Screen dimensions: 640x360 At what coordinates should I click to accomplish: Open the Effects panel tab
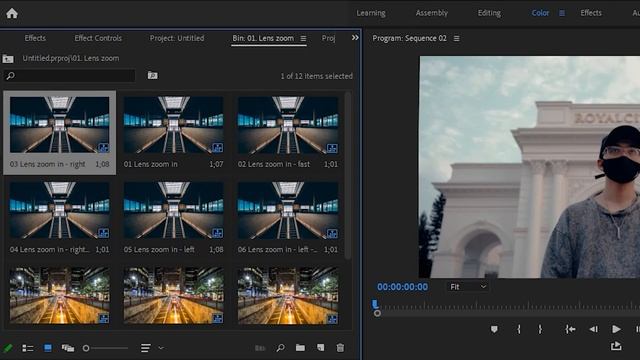coord(35,38)
